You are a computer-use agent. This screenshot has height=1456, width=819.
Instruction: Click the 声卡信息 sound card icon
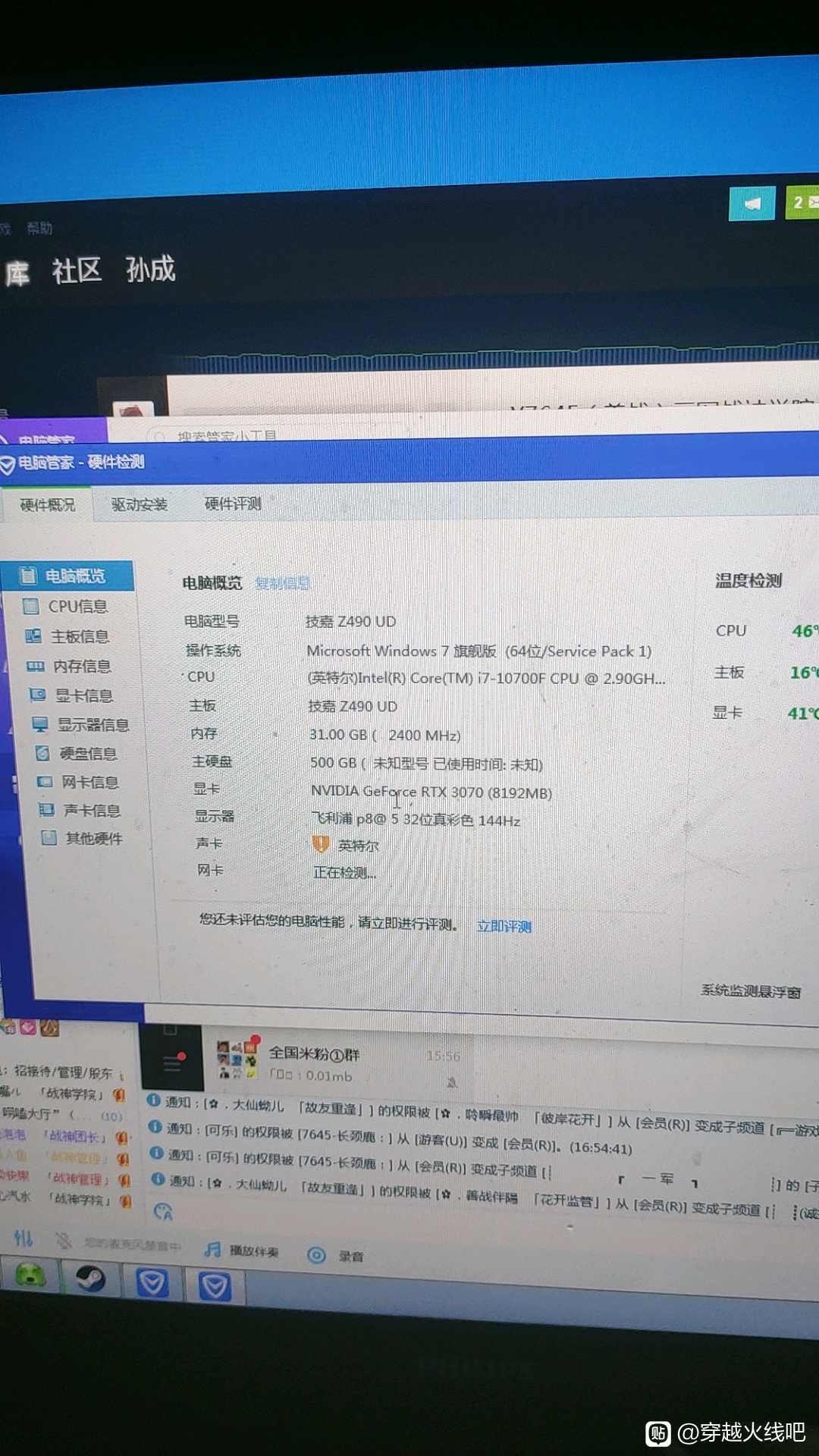46,810
